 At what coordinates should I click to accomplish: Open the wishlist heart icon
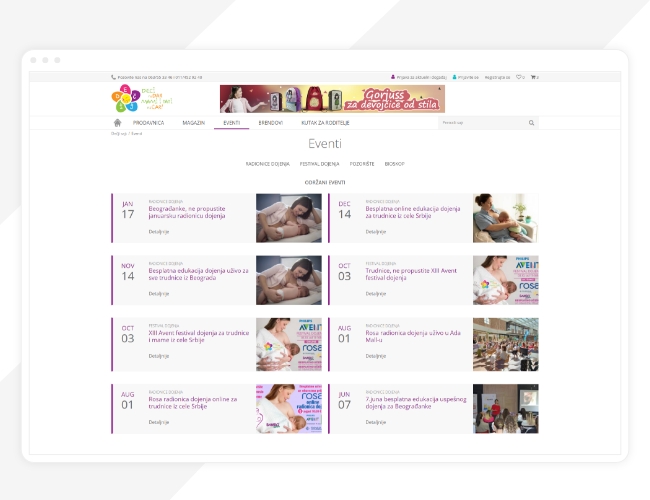click(519, 77)
